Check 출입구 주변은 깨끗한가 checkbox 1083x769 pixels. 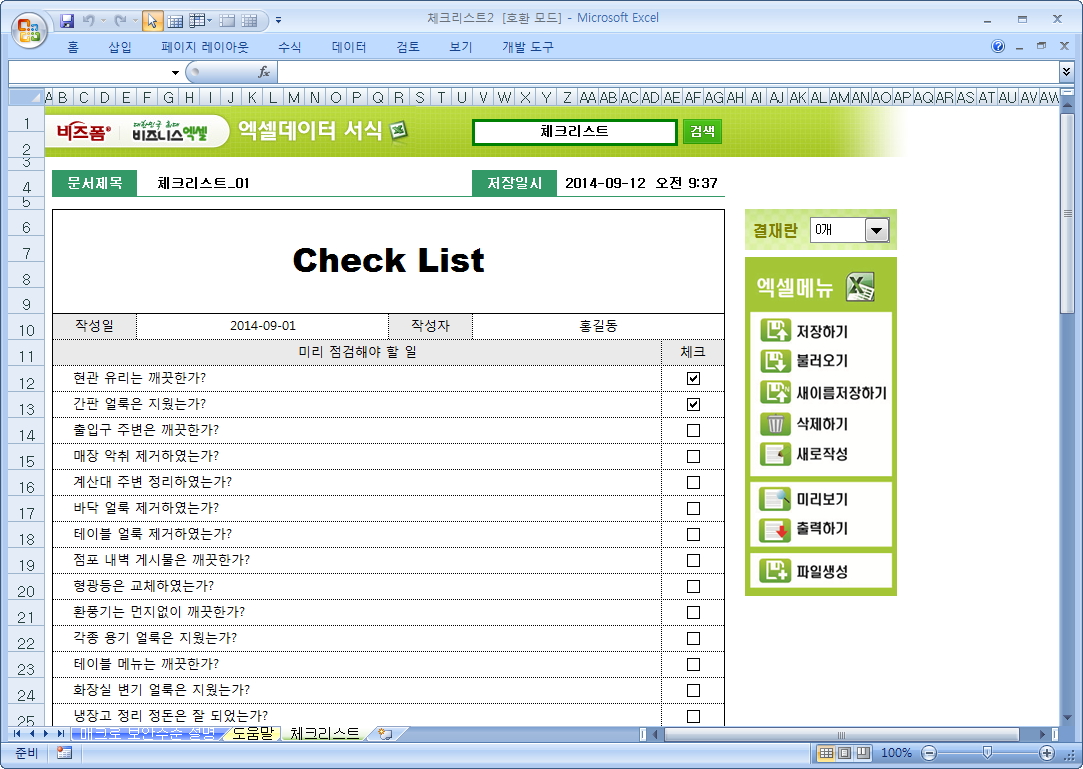point(693,430)
